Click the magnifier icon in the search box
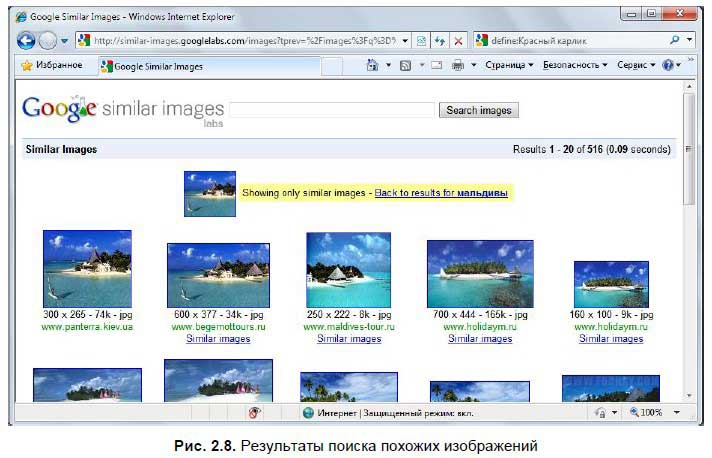The height and width of the screenshot is (458, 712). click(676, 40)
